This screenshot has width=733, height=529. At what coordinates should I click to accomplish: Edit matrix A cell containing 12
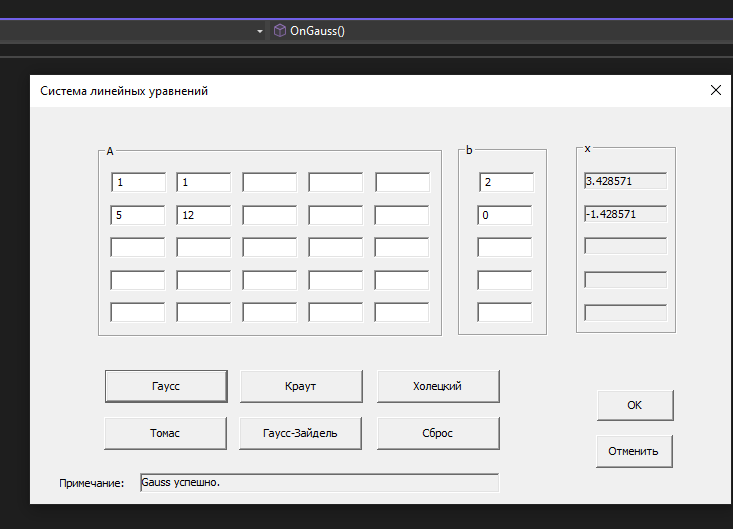(x=203, y=215)
